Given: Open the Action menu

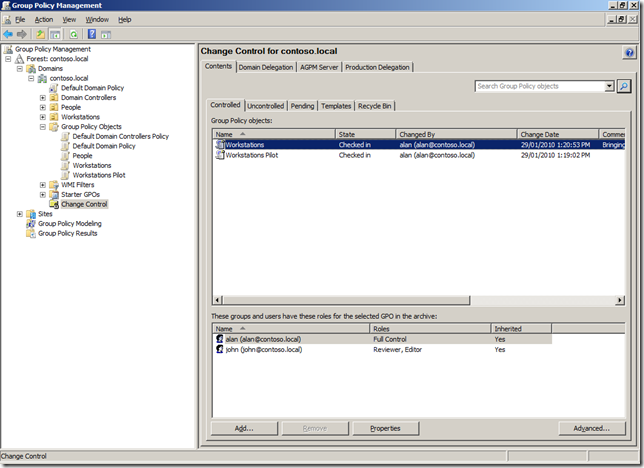Looking at the screenshot, I should pos(44,19).
